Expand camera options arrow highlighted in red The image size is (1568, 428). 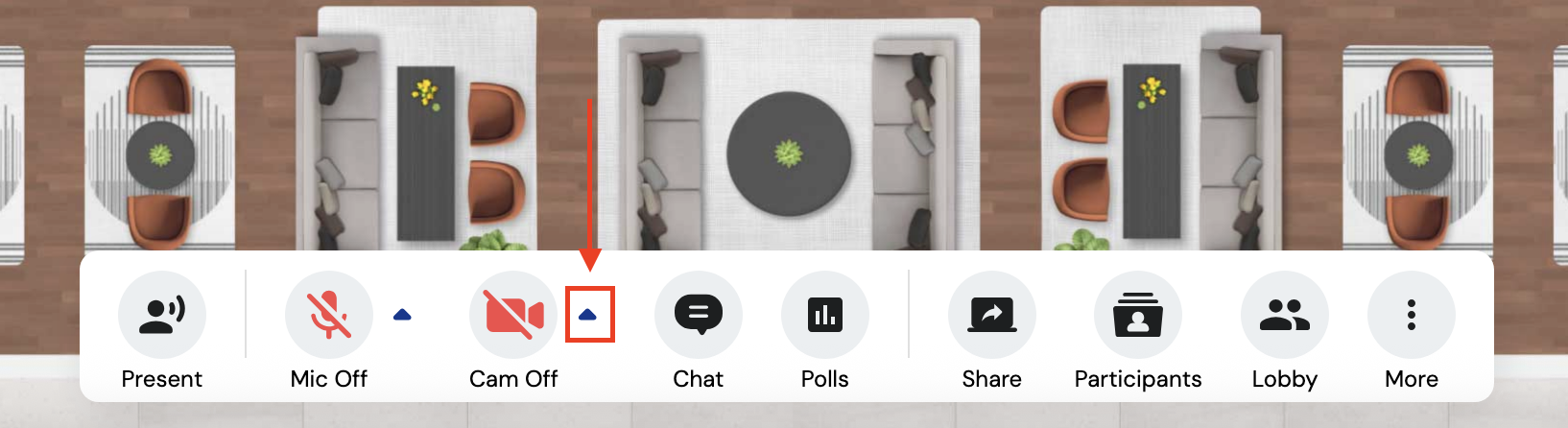pos(588,315)
